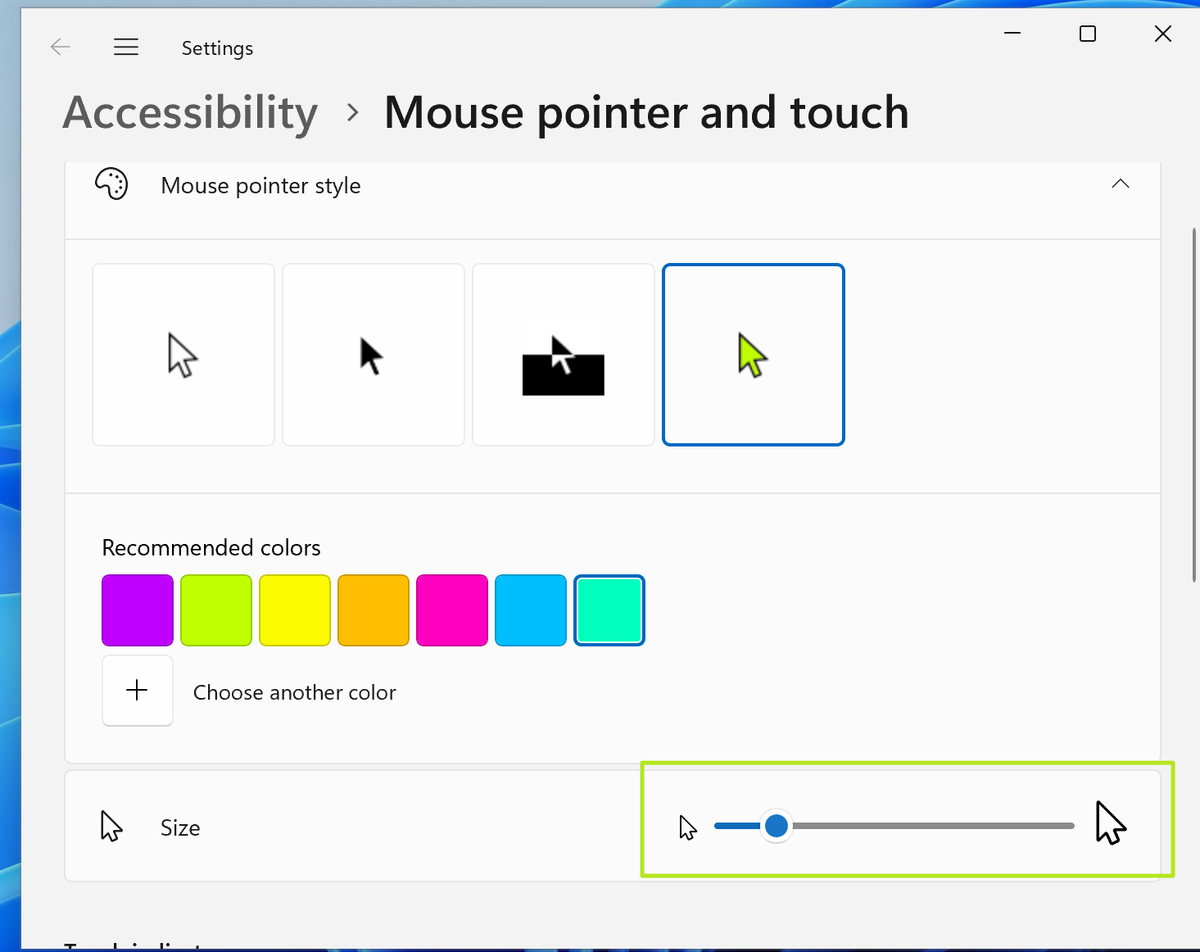Viewport: 1200px width, 952px height.
Task: Click the pointer Size slider handle
Action: (x=777, y=826)
